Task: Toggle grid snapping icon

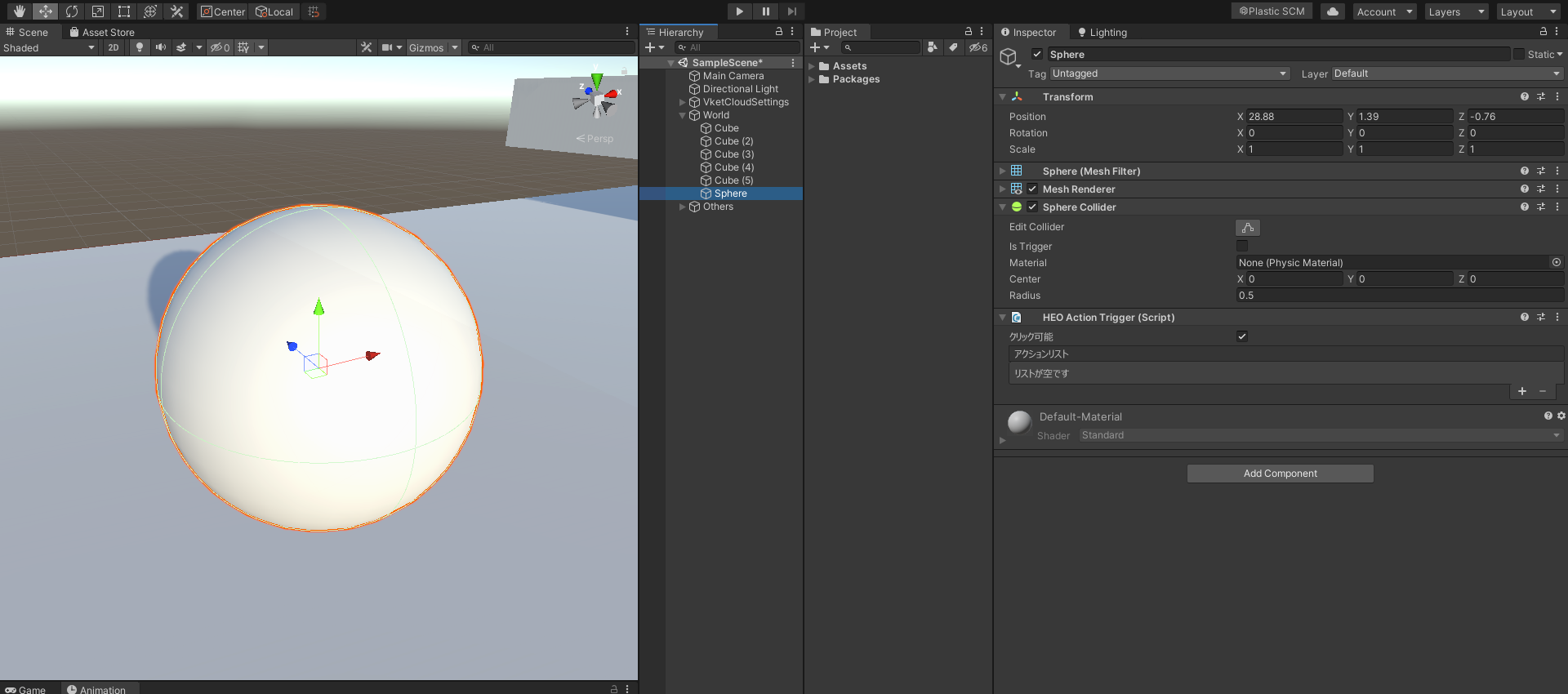Action: [x=314, y=11]
